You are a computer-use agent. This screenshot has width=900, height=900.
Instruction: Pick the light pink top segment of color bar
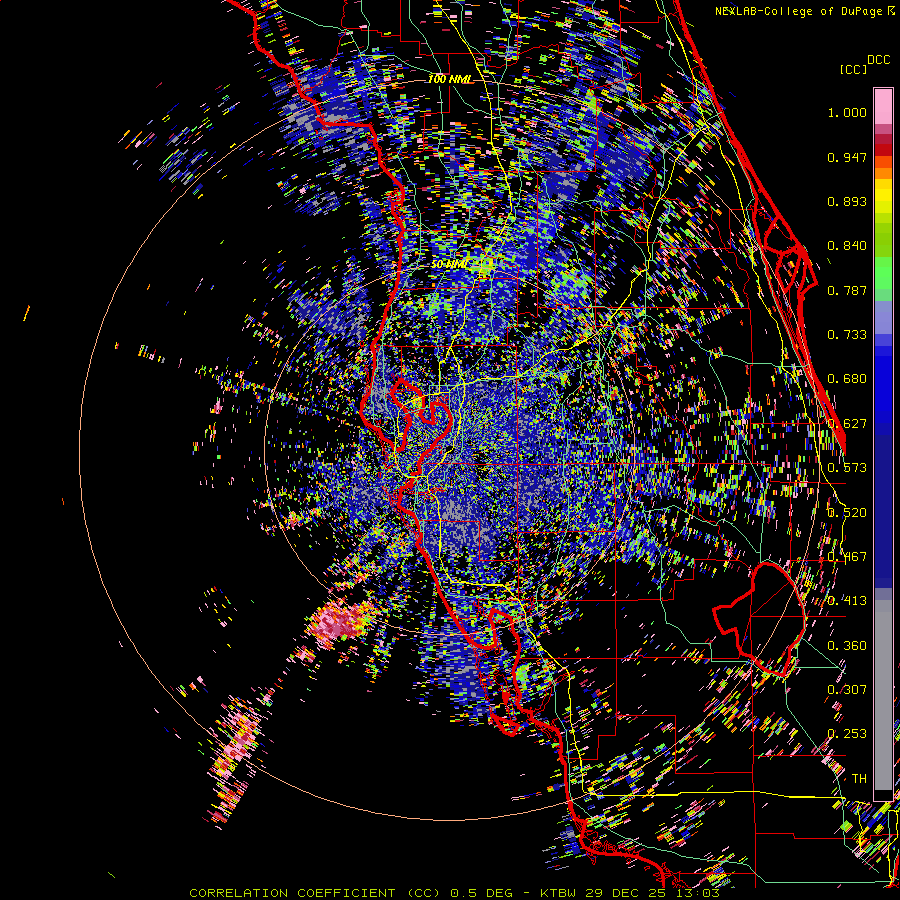pos(883,106)
